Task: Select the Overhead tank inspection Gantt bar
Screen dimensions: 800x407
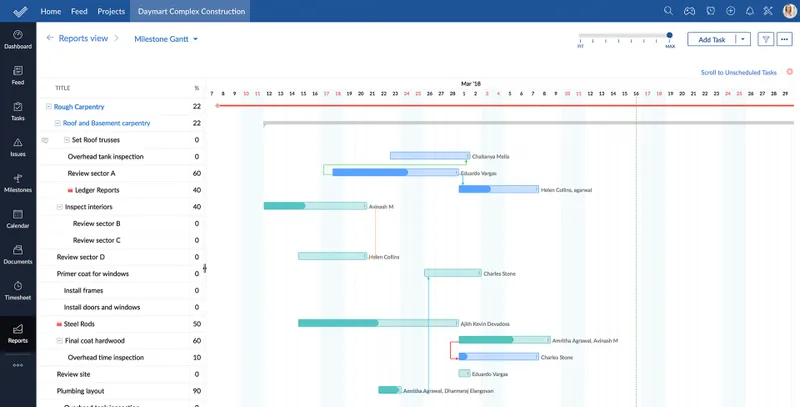Action: point(430,156)
